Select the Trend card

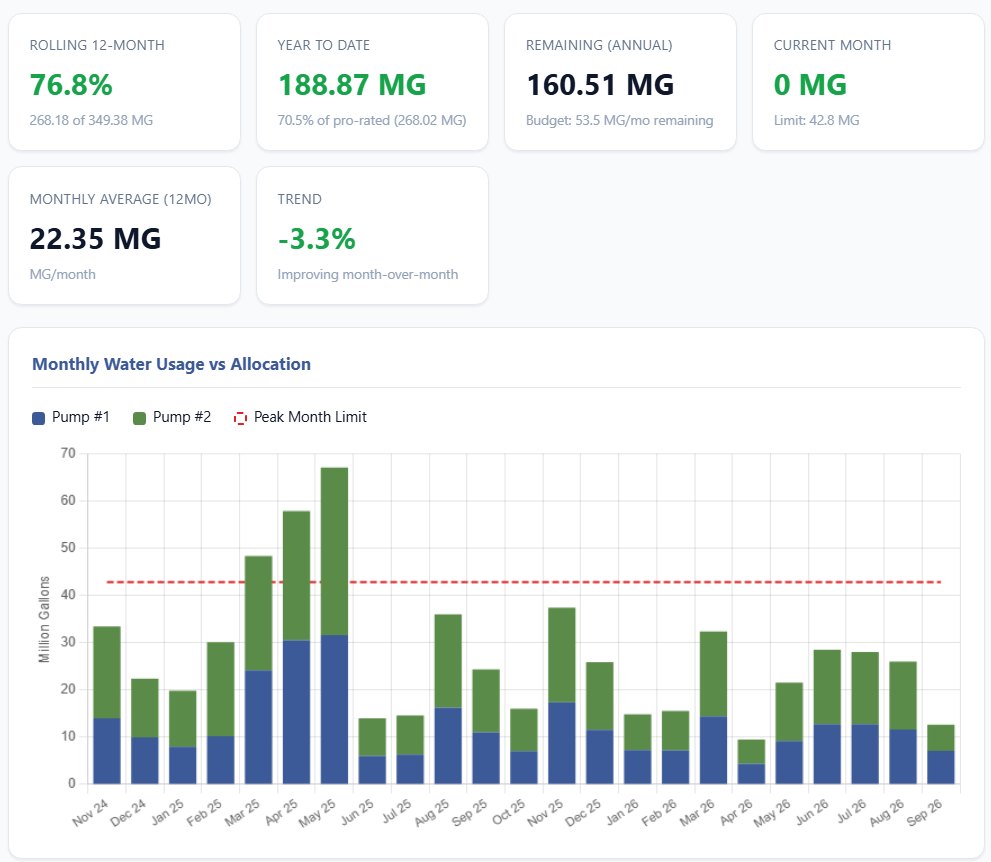tap(372, 236)
